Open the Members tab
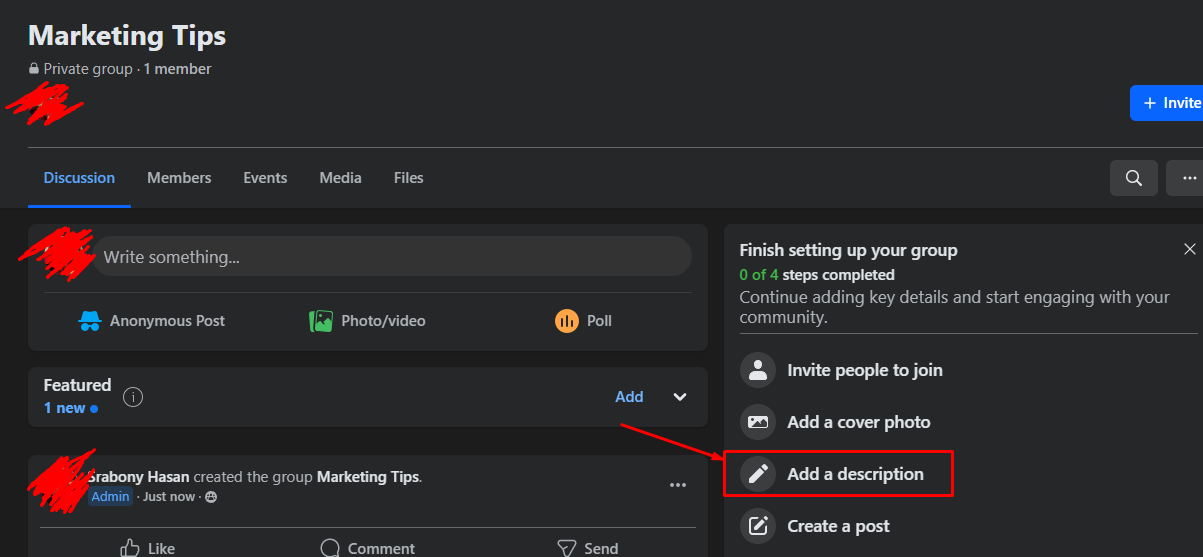Viewport: 1203px width, 557px height. [179, 178]
